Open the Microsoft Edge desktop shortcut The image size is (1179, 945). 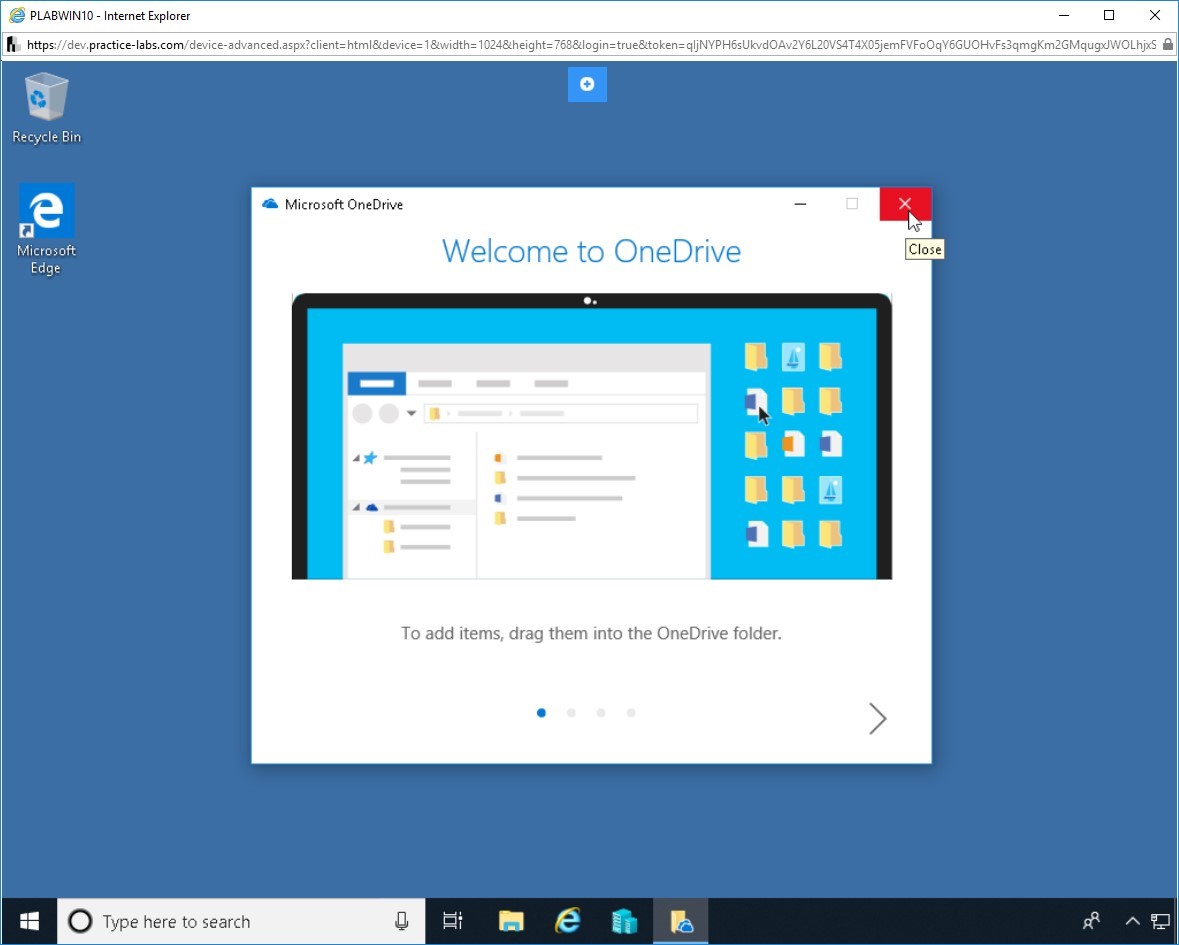click(x=47, y=229)
